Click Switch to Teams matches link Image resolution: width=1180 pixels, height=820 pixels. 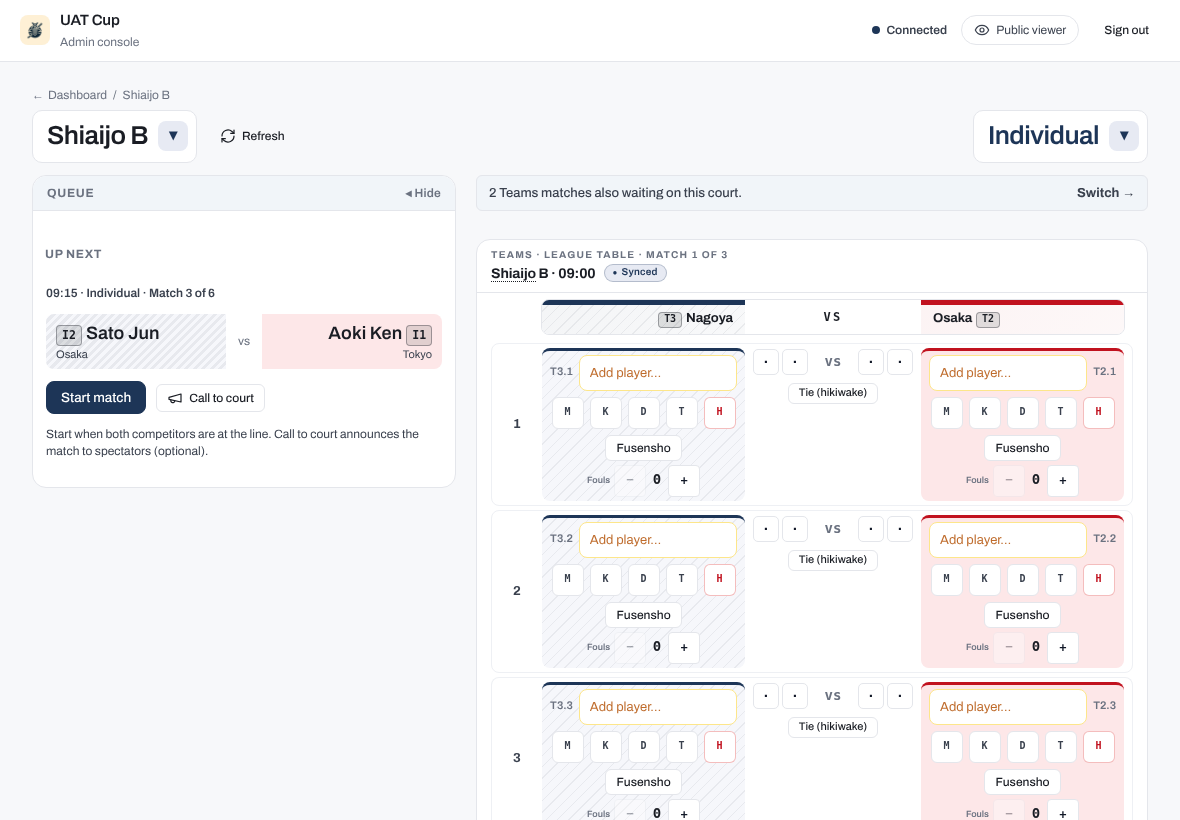pyautogui.click(x=1105, y=193)
